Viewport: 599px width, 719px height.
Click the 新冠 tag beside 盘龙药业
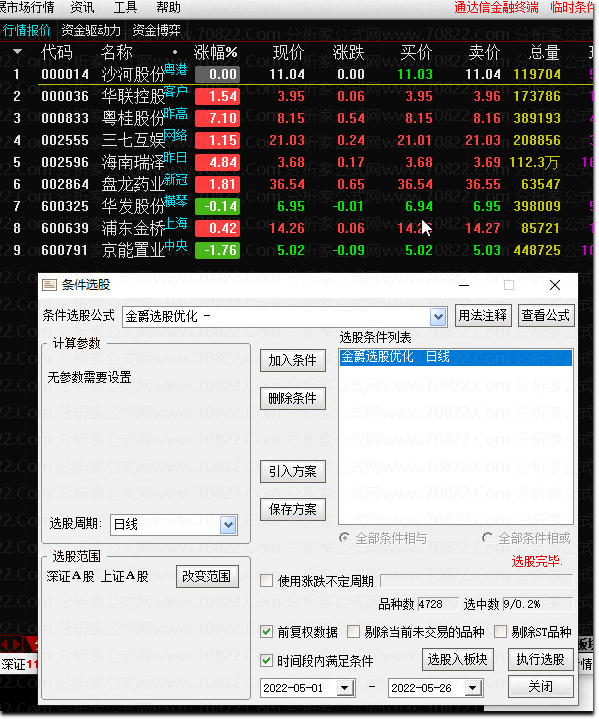coord(176,179)
